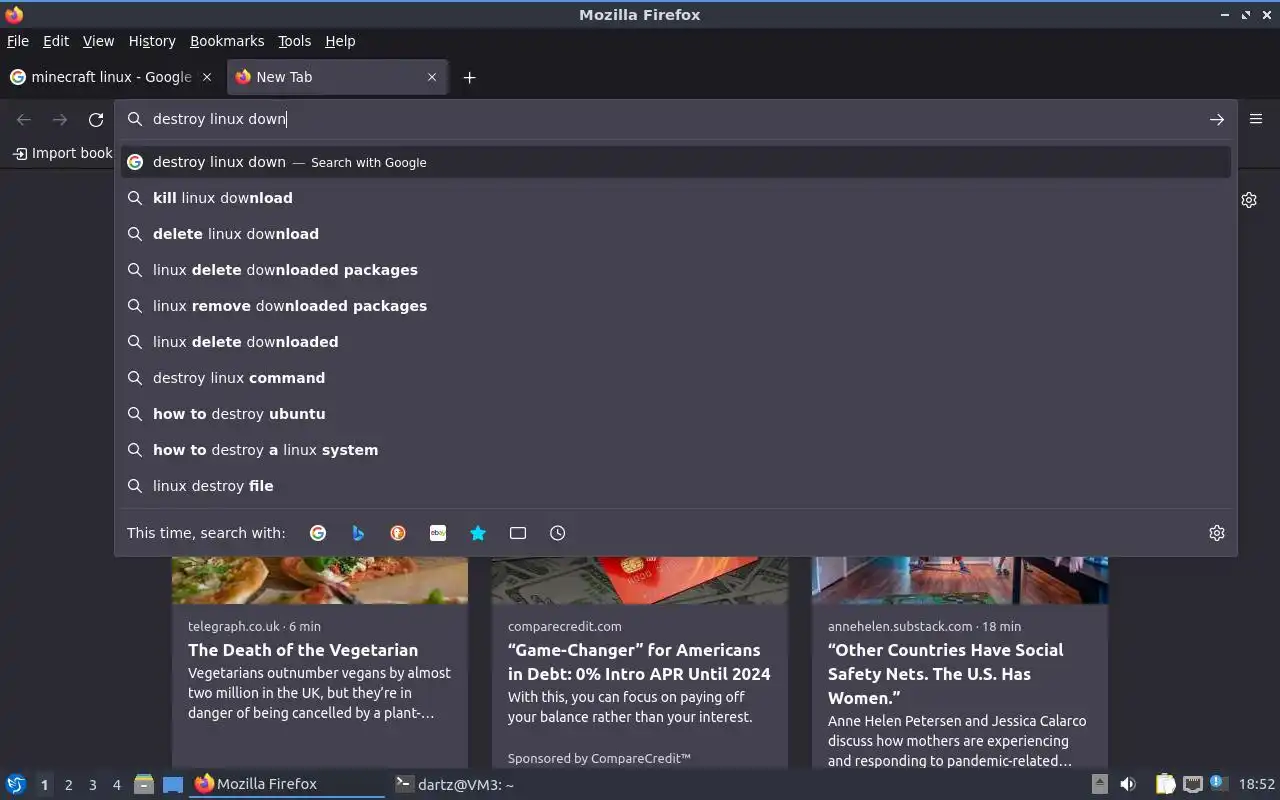Choose suggestion 'linux delete downloaded packages'
The height and width of the screenshot is (800, 1280).
tap(675, 270)
